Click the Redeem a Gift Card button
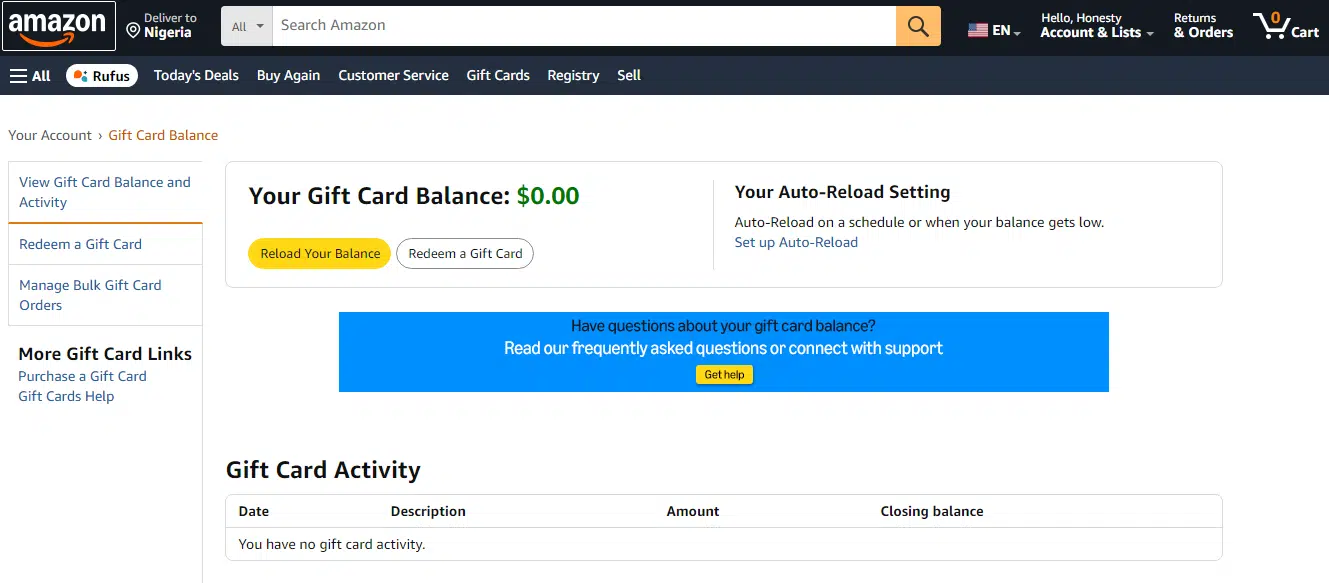Image resolution: width=1329 pixels, height=583 pixels. [x=465, y=254]
